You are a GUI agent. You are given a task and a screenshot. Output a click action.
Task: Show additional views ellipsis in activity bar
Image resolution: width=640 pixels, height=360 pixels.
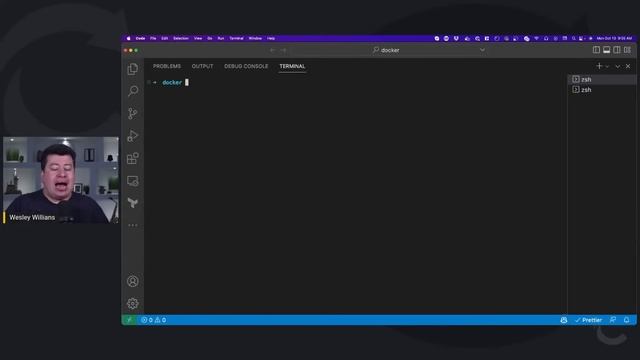133,225
